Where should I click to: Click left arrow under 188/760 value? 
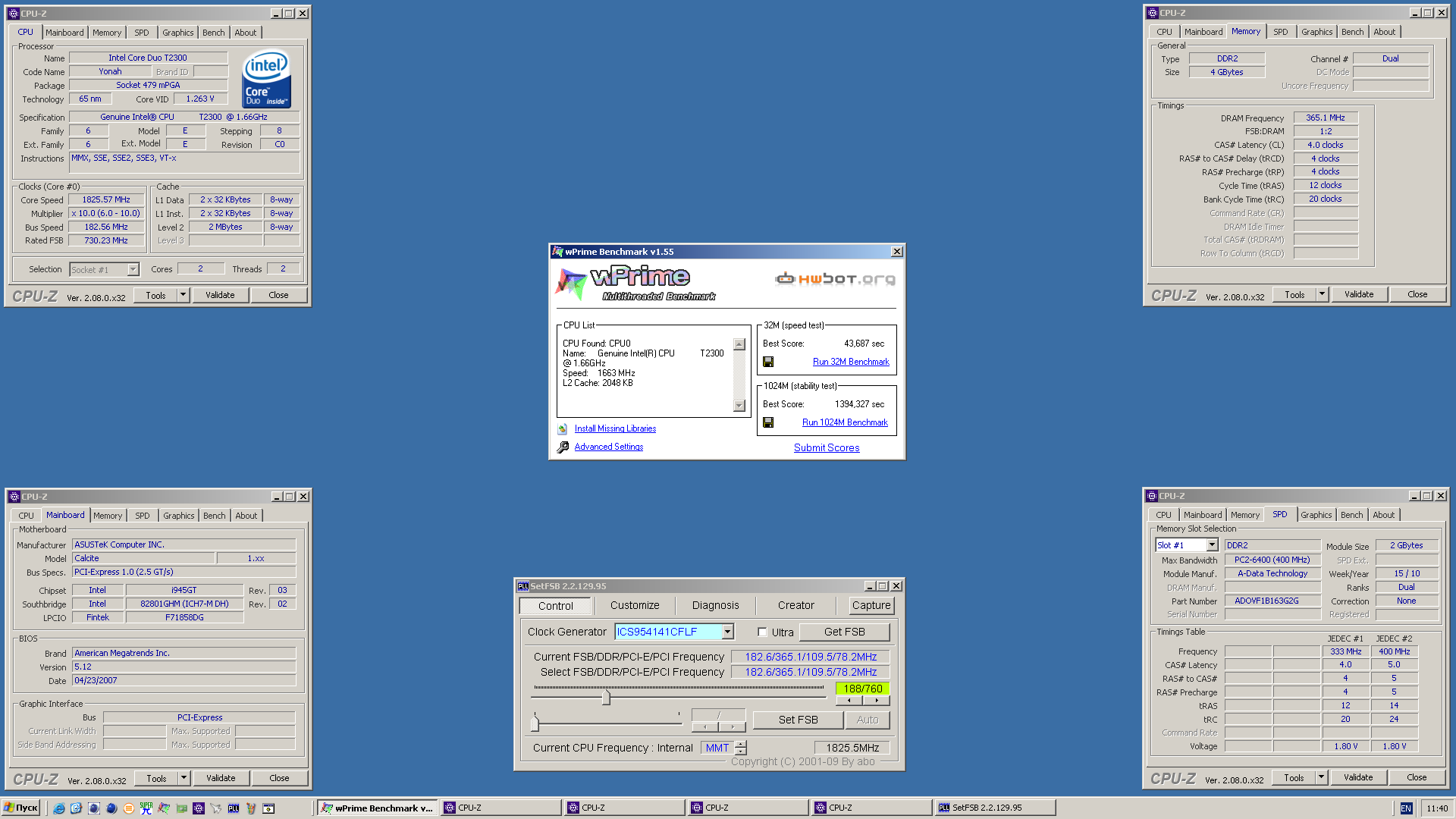click(849, 701)
